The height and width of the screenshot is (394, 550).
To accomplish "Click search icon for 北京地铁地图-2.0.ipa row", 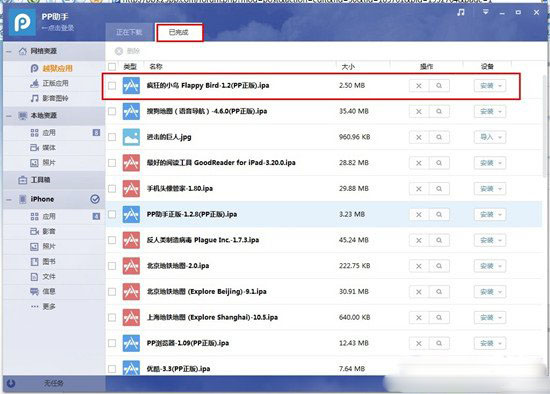I will coord(439,266).
